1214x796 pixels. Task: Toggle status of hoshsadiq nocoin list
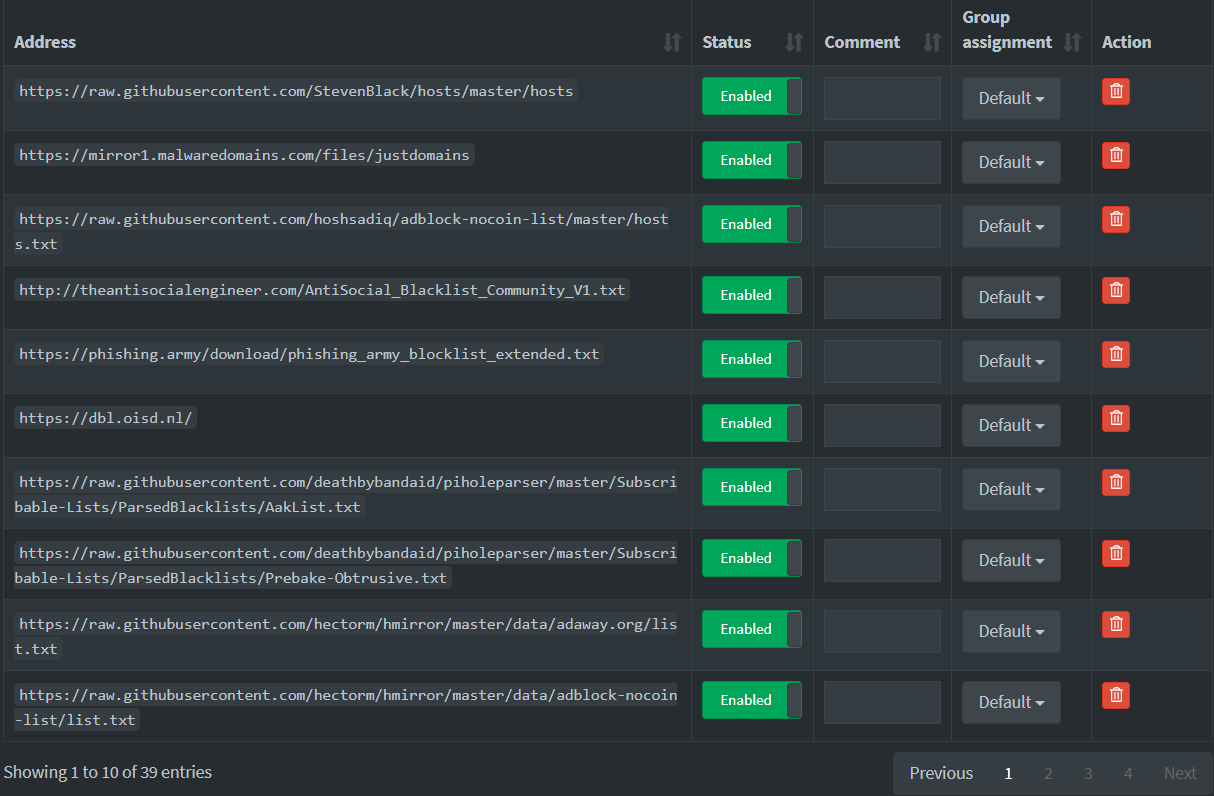(x=752, y=224)
